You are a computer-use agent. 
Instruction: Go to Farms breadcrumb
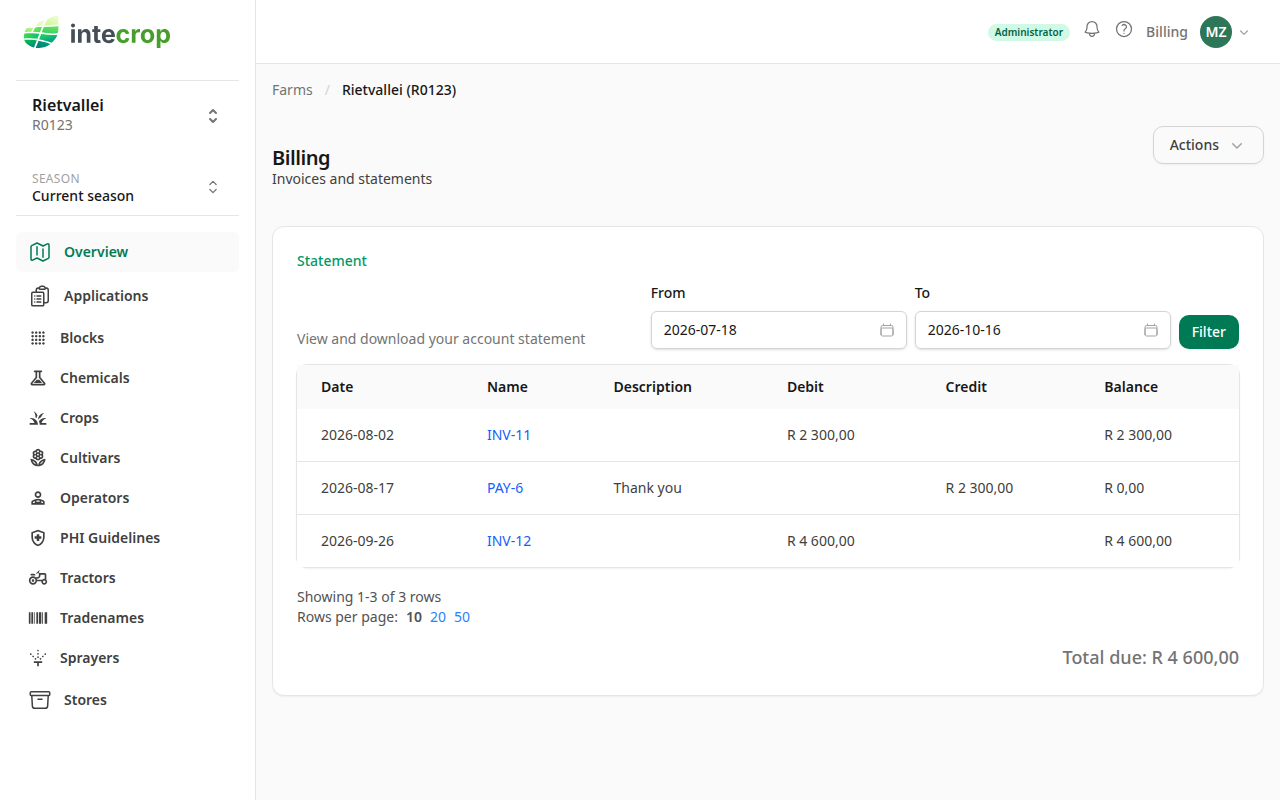click(292, 90)
